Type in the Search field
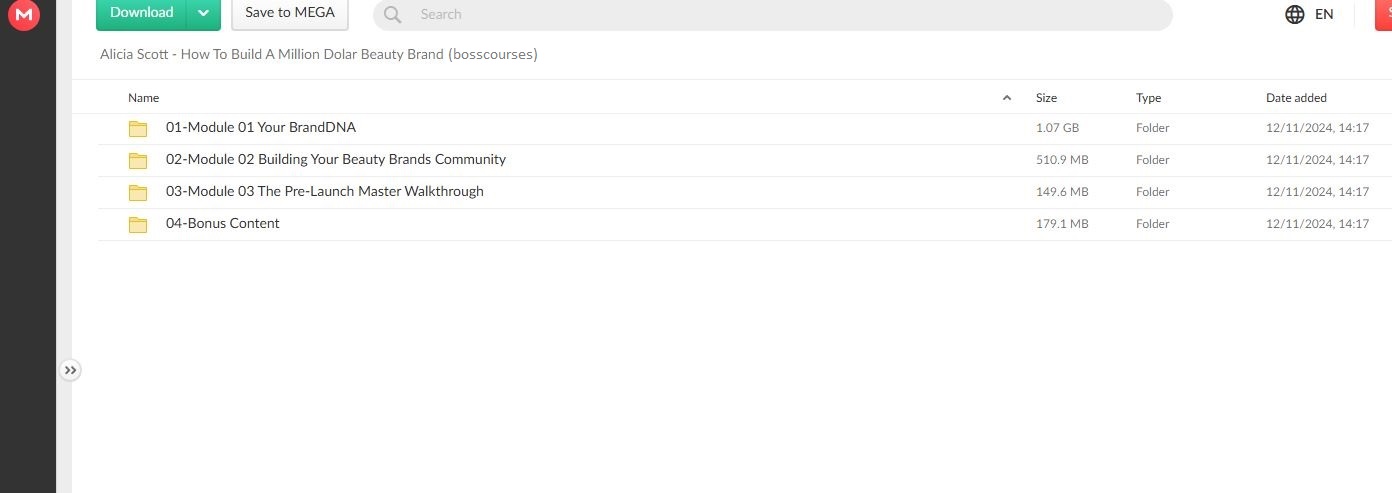The image size is (1392, 493). point(780,14)
